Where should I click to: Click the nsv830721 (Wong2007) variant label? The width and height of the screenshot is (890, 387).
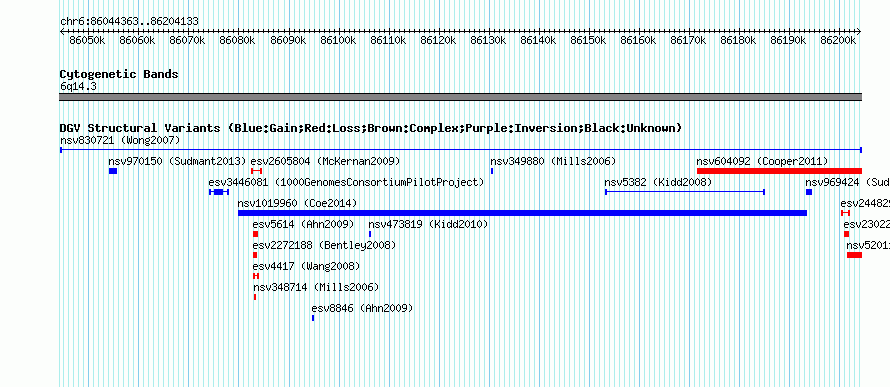(120, 140)
